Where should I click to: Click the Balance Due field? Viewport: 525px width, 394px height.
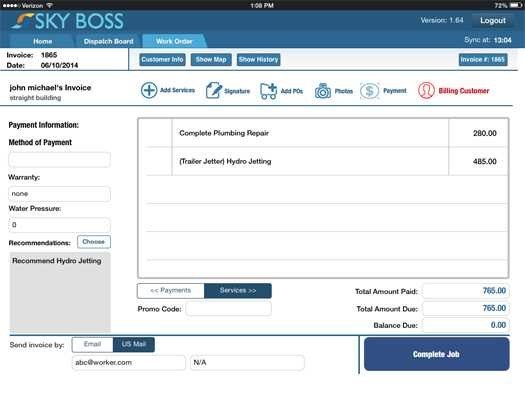pos(466,325)
